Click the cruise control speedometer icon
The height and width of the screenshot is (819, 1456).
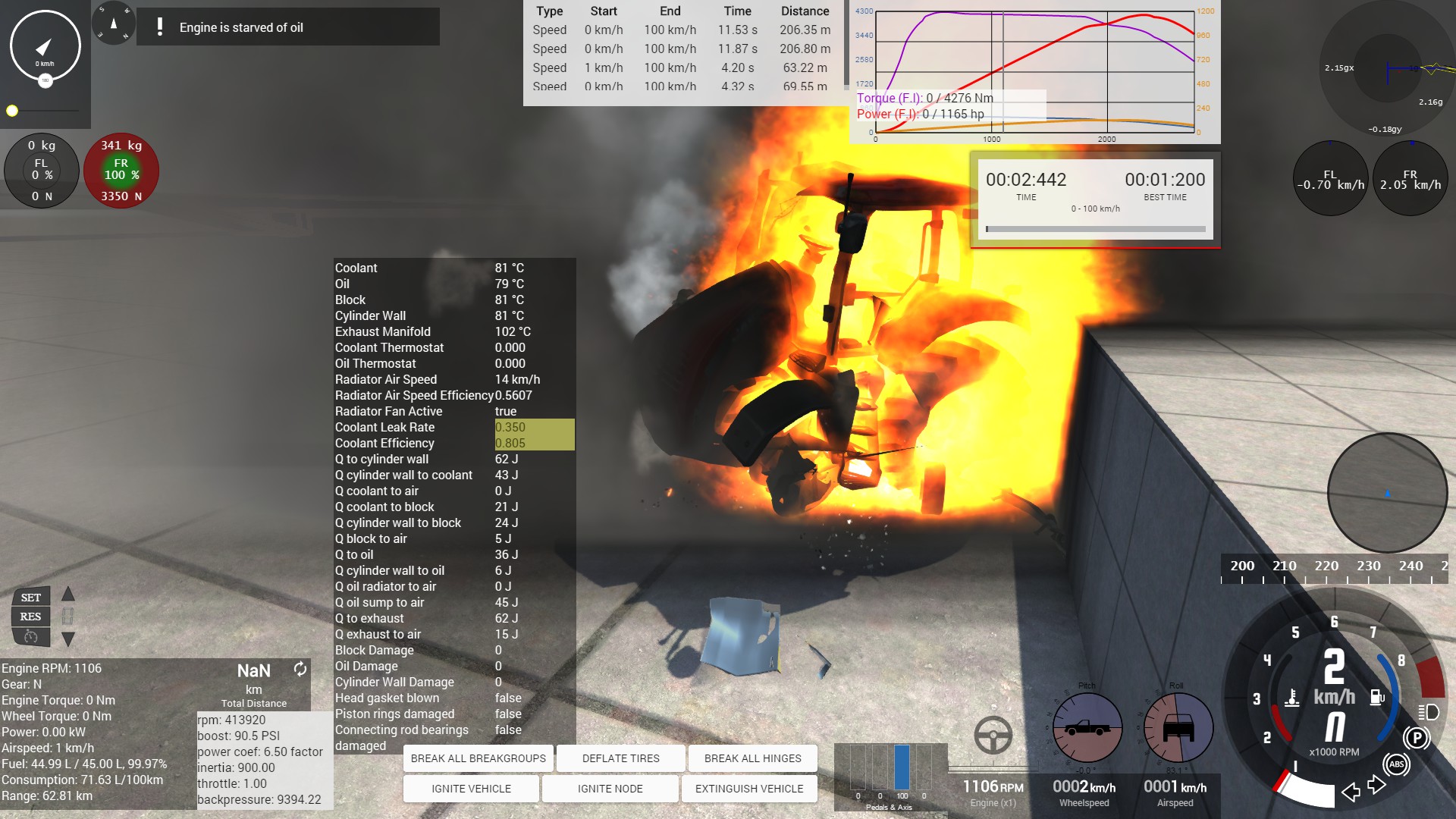pos(31,637)
